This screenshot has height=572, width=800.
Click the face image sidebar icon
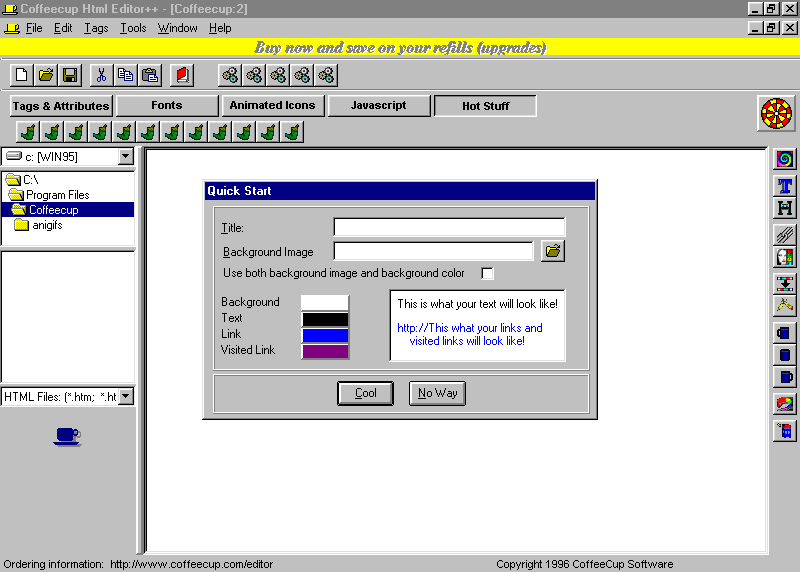click(x=785, y=257)
